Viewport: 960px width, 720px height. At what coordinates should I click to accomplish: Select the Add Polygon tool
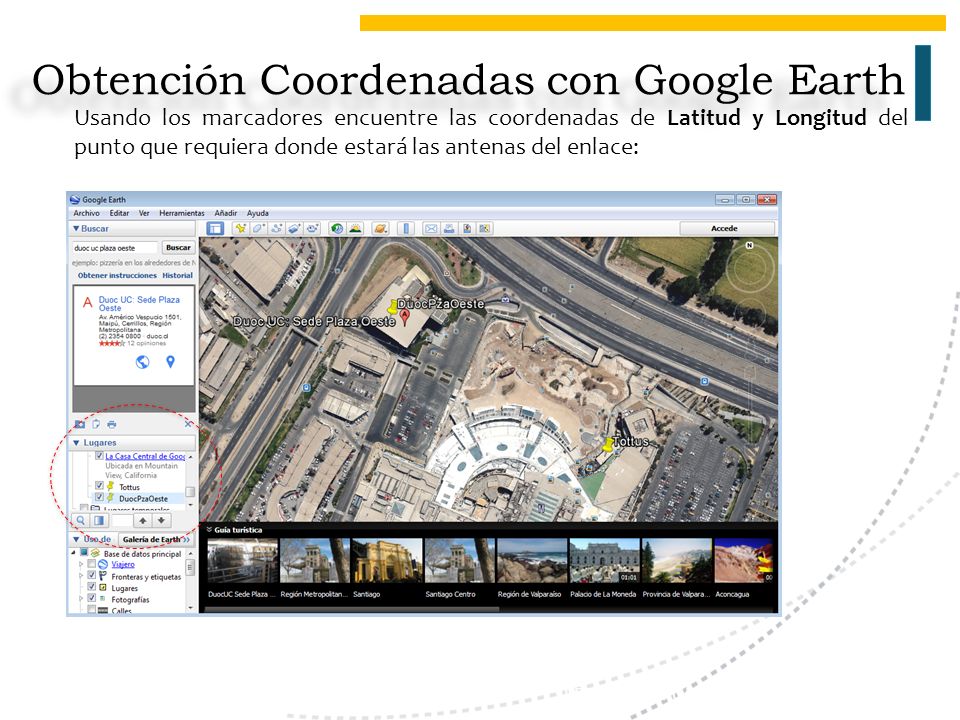(258, 228)
